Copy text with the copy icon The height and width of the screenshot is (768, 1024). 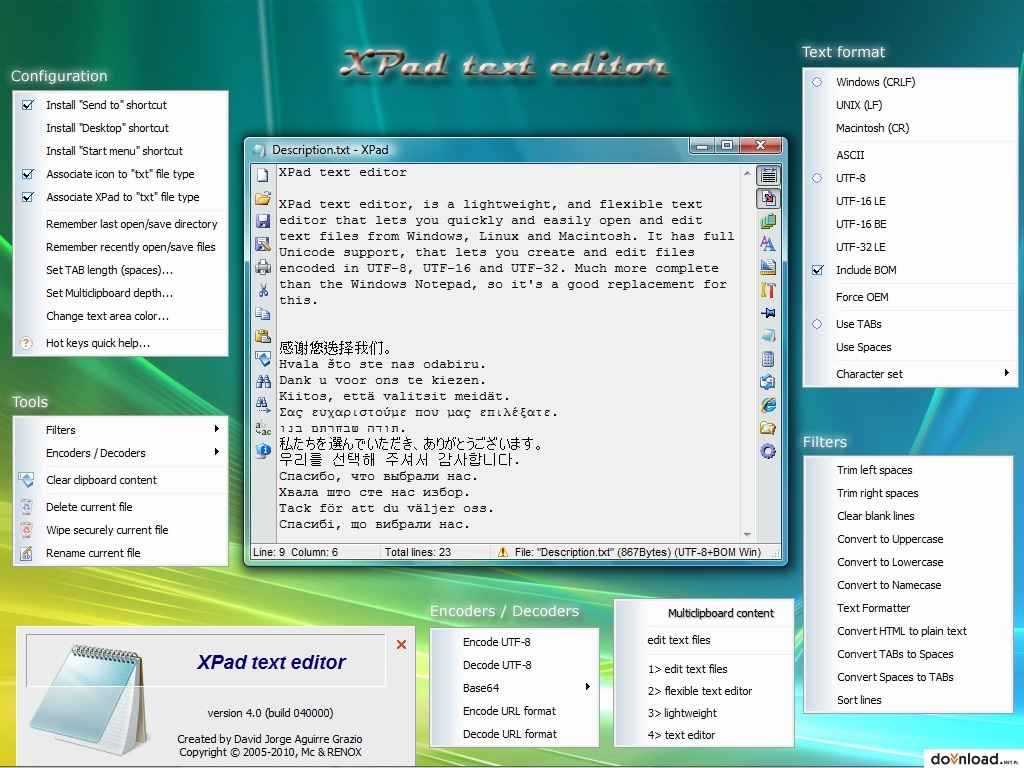pyautogui.click(x=263, y=313)
